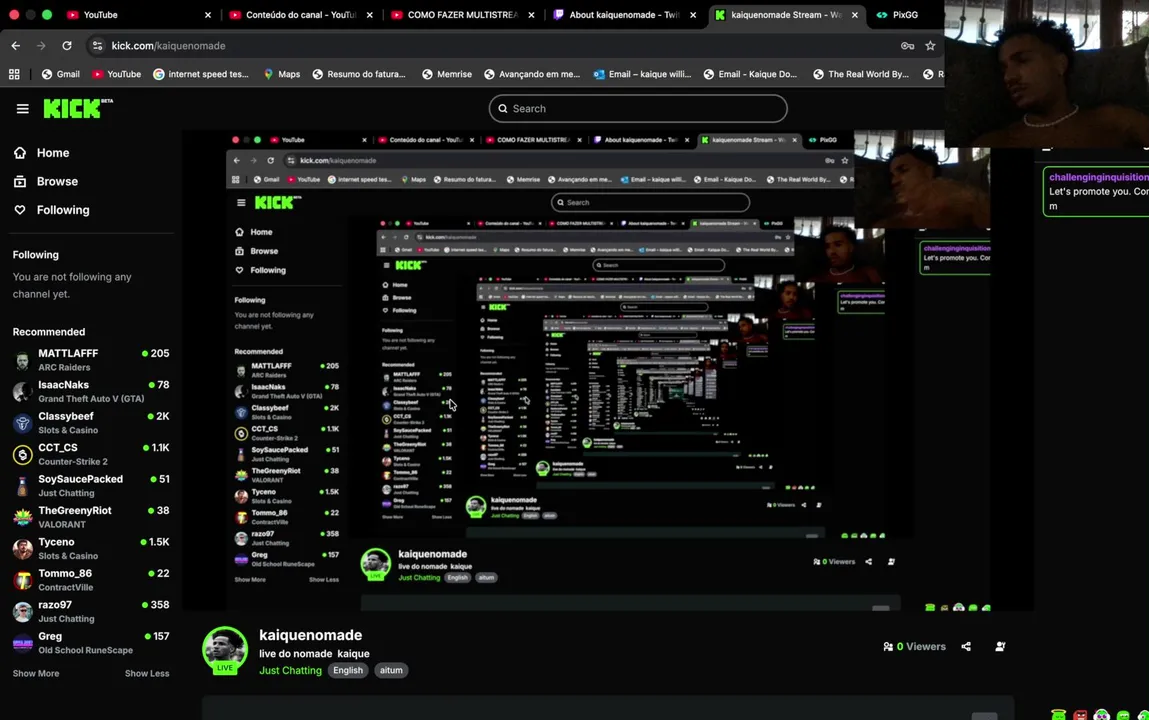
Task: Go to Home in the sidebar
Action: (x=42, y=153)
